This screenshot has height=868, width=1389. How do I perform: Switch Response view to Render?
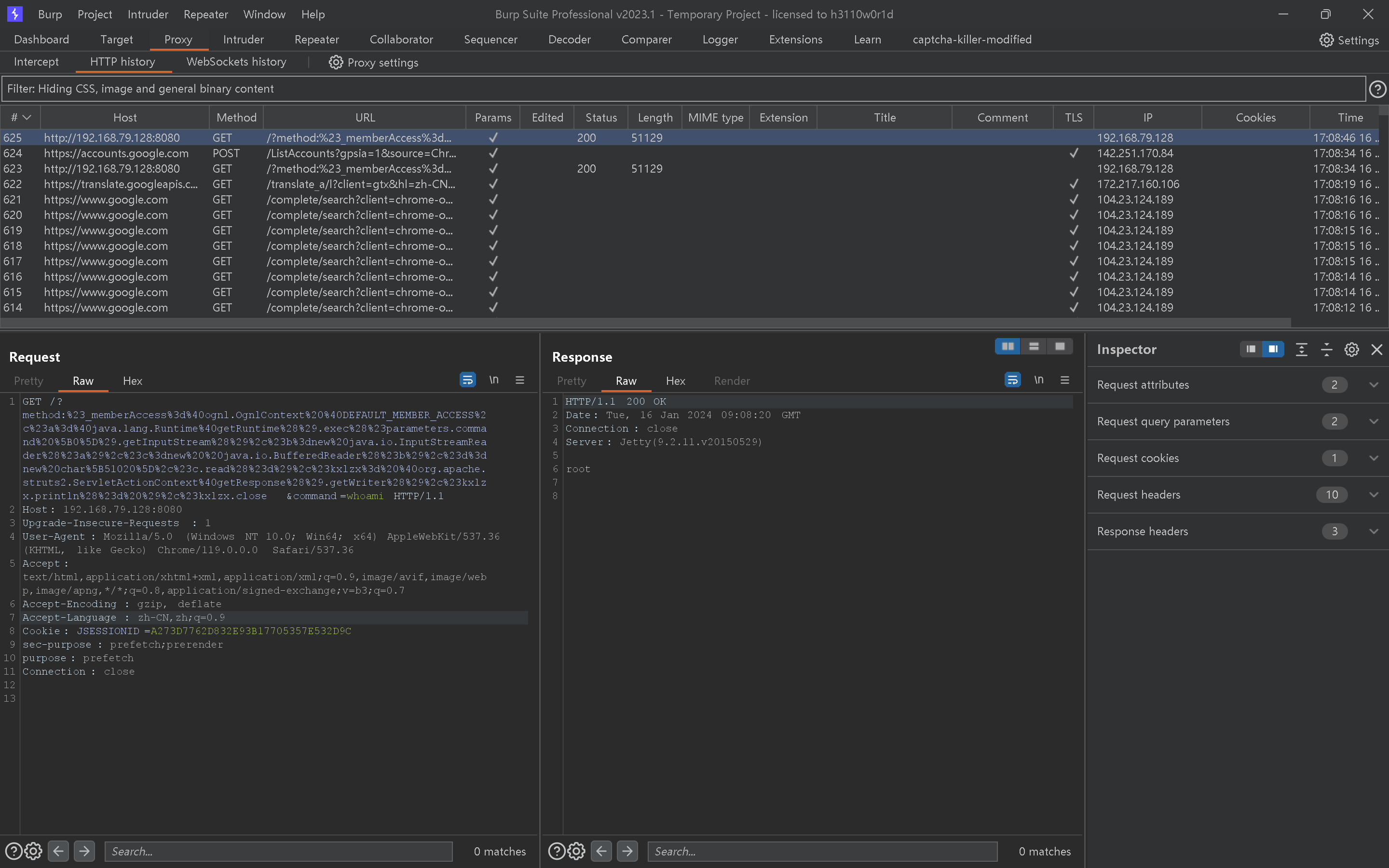click(732, 380)
